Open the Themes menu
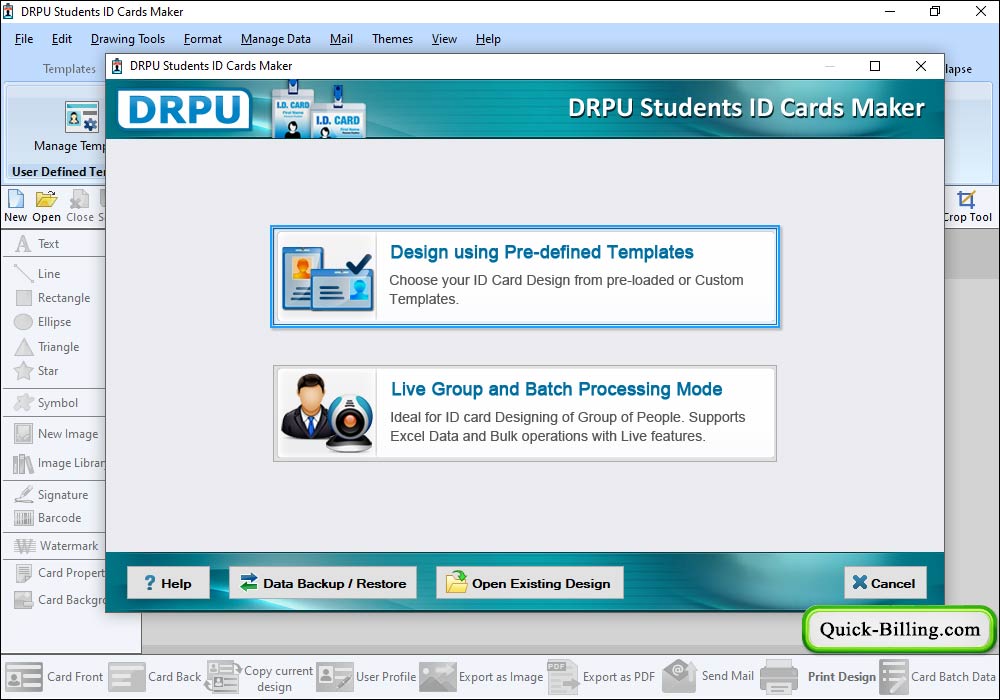1000x700 pixels. coord(392,39)
